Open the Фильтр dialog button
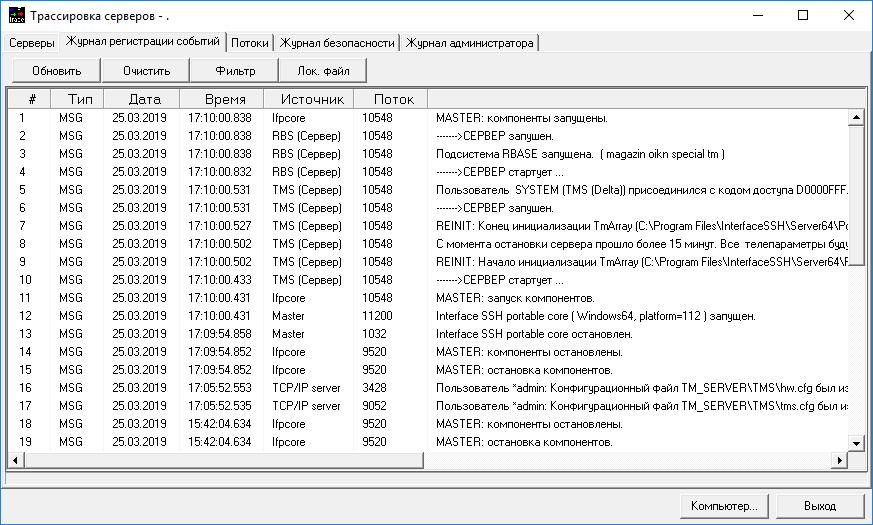This screenshot has height=525, width=873. click(x=236, y=71)
